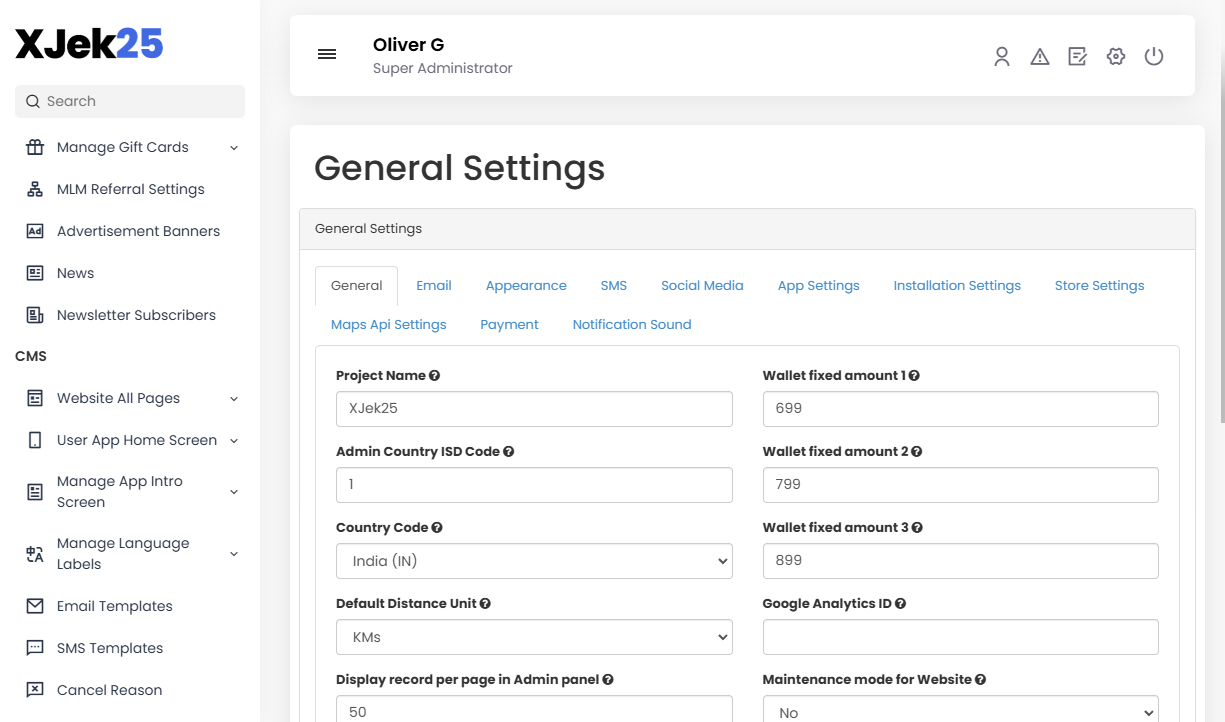Open the Country Code dropdown showing India
The width and height of the screenshot is (1225, 722).
pyautogui.click(x=534, y=561)
